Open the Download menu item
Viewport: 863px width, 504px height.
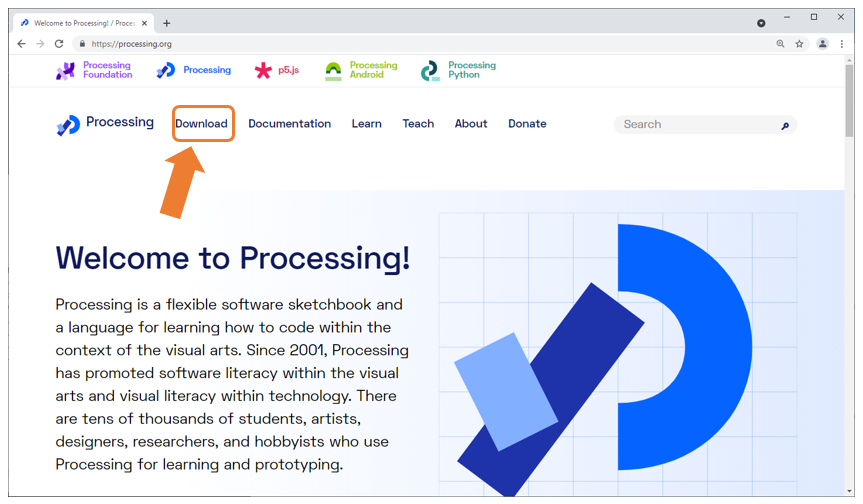point(201,124)
